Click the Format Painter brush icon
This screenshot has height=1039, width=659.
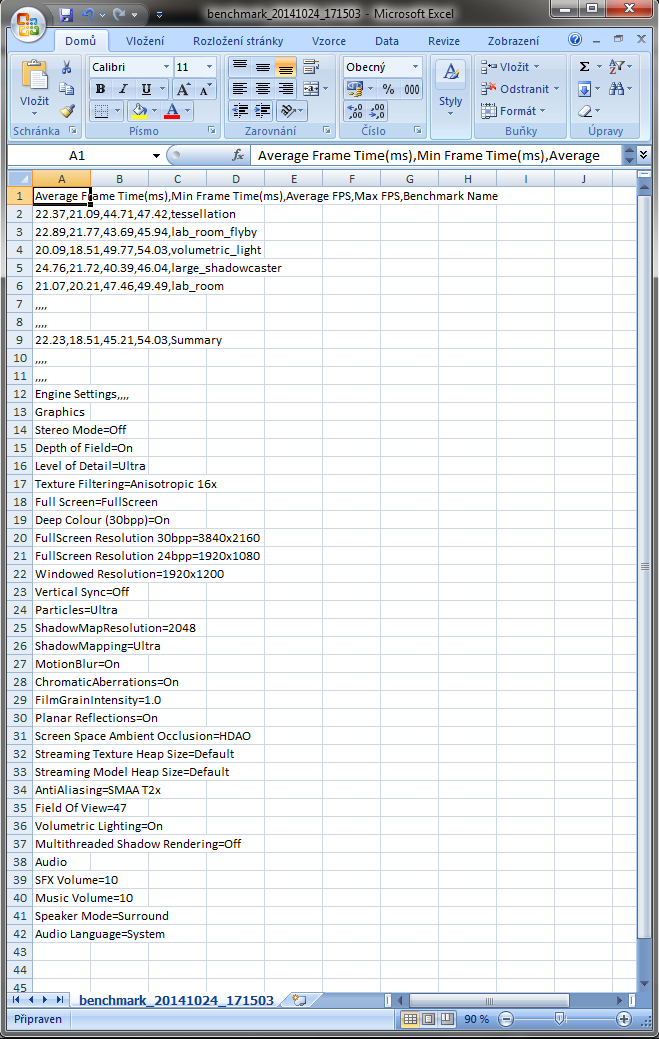pos(67,111)
